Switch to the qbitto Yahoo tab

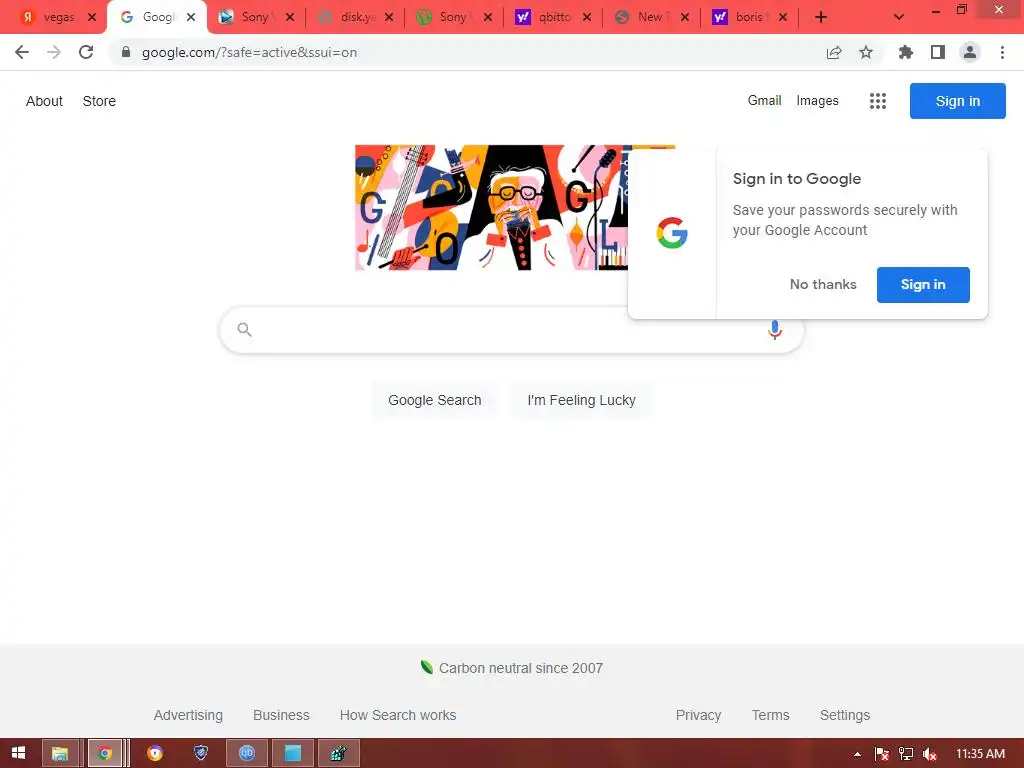pyautogui.click(x=551, y=17)
